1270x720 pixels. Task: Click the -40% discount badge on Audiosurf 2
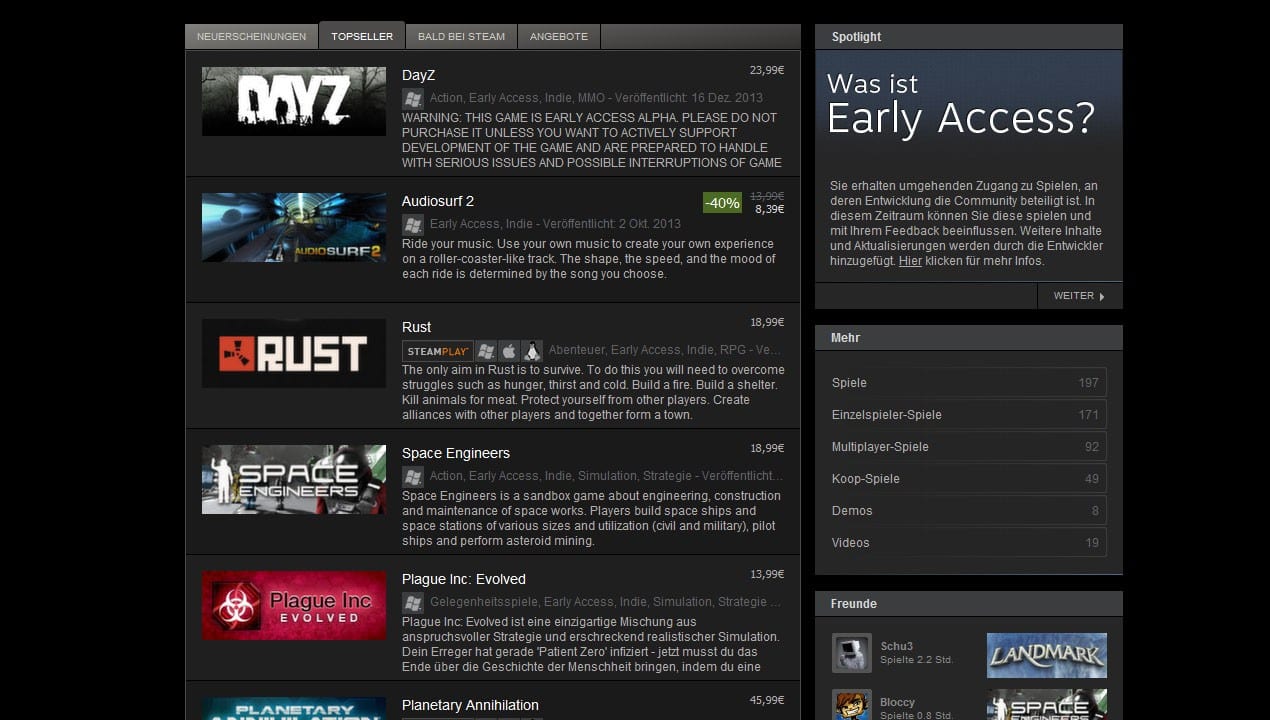tap(722, 203)
